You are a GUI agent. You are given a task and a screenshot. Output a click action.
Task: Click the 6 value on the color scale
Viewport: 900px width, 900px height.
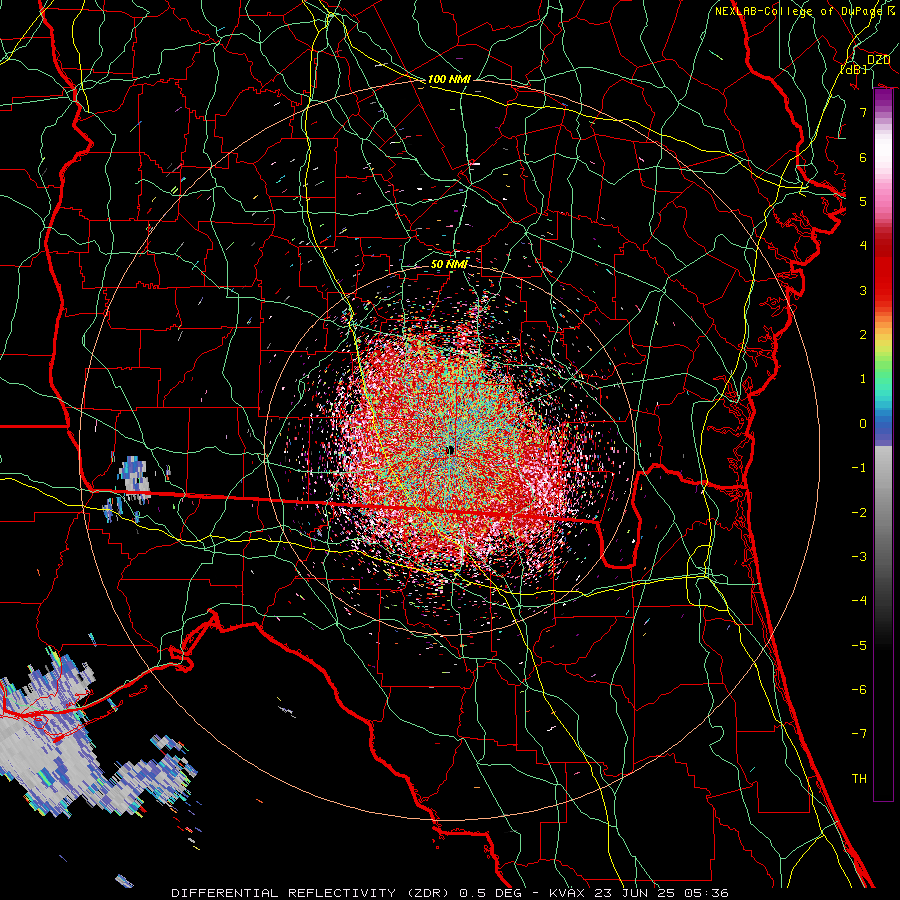tap(863, 157)
